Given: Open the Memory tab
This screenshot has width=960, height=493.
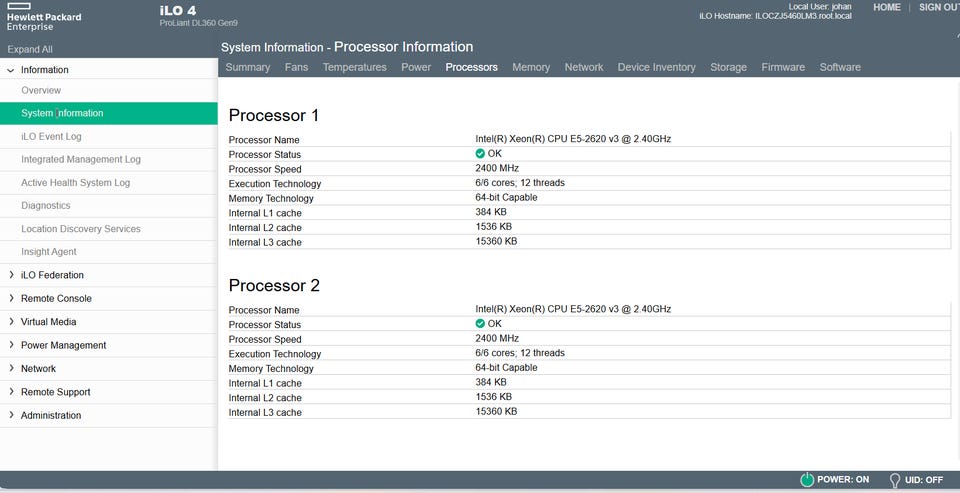Looking at the screenshot, I should point(531,67).
